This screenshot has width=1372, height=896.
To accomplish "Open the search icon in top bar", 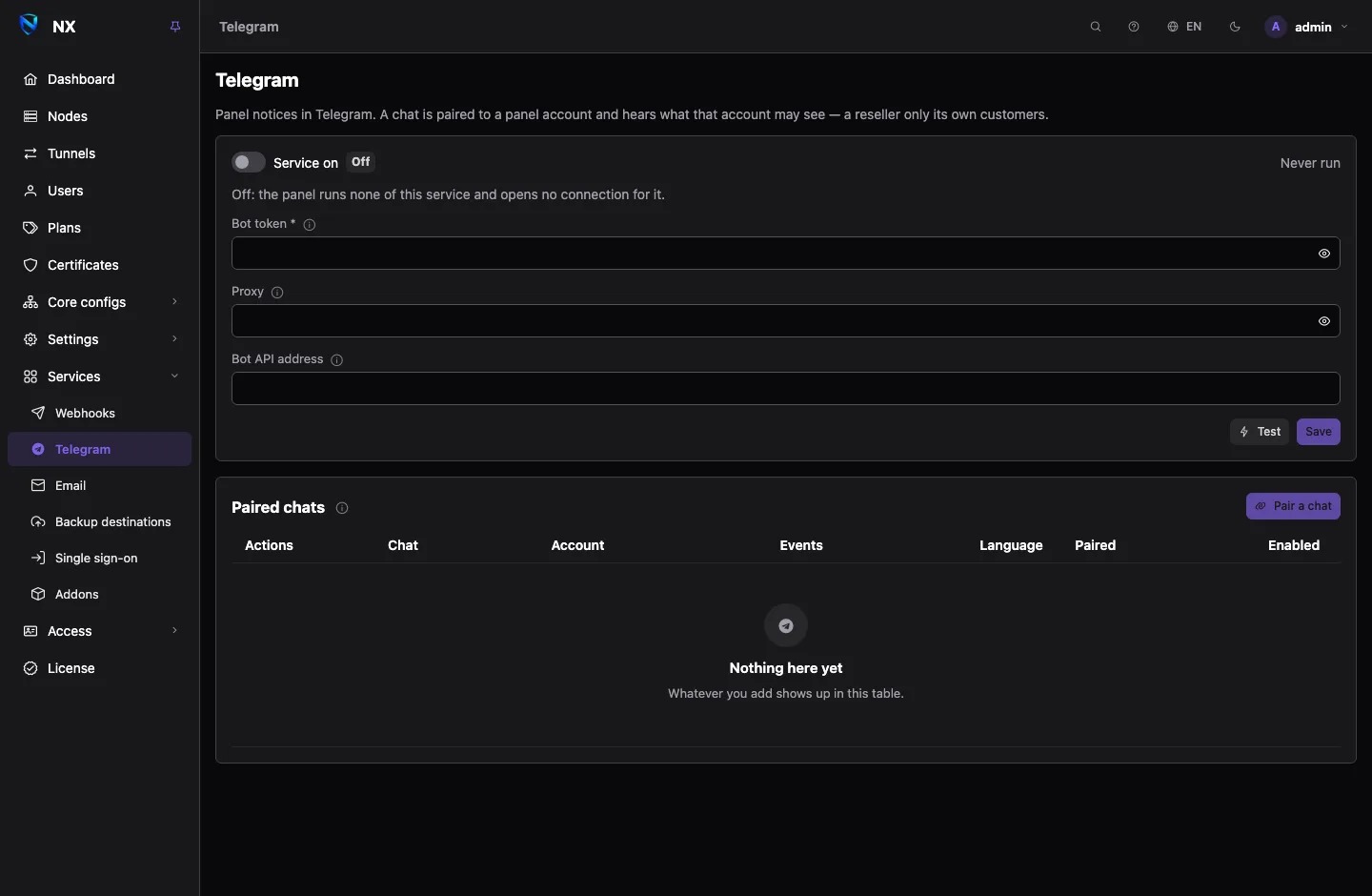I will tap(1096, 27).
